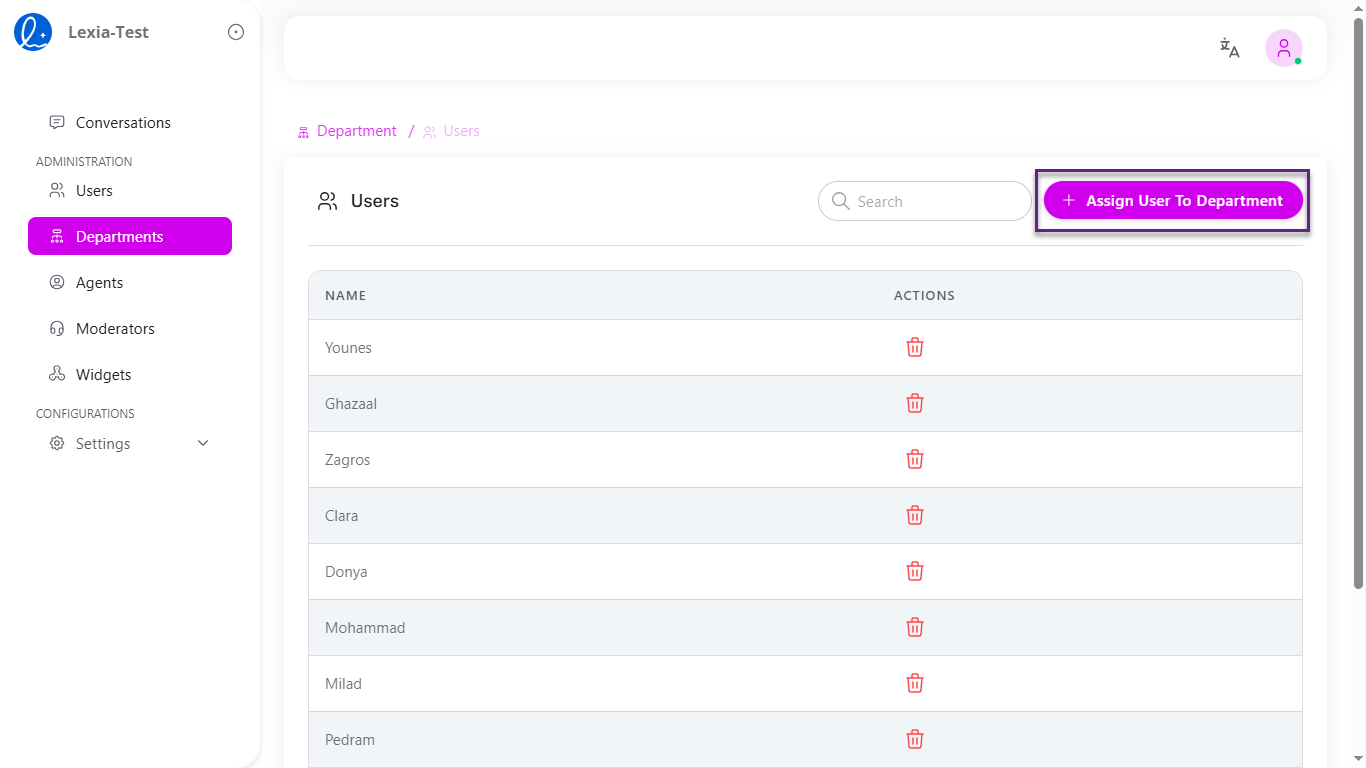Collapse the Configurations Settings dropdown
The height and width of the screenshot is (768, 1366).
[202, 442]
